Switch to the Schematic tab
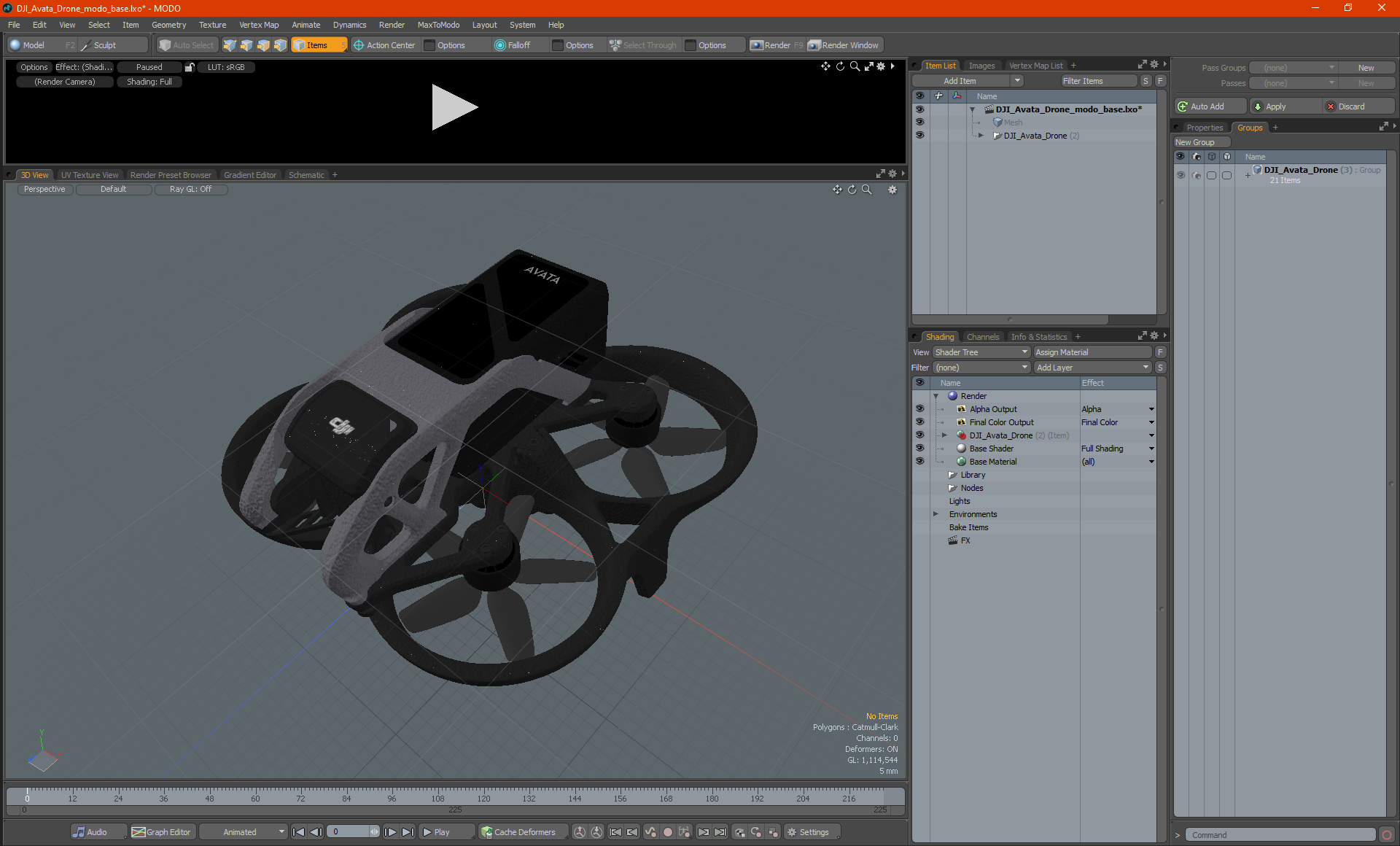Screen dimensions: 1400x846 tap(306, 175)
